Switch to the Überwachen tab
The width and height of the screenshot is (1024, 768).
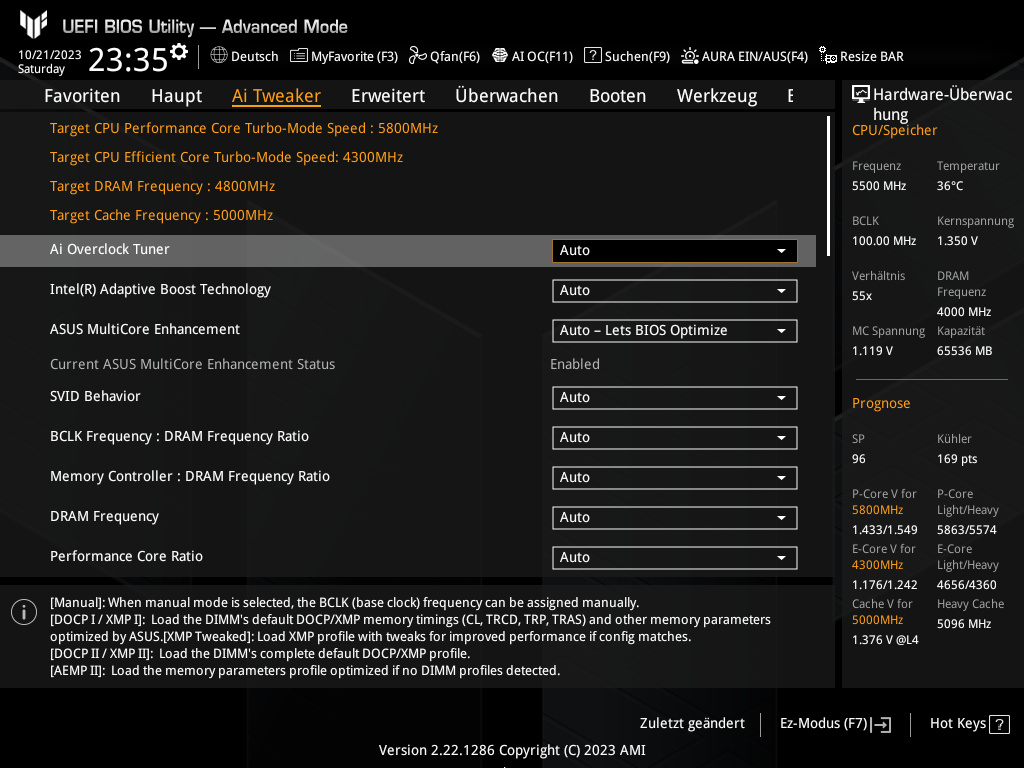[x=506, y=96]
